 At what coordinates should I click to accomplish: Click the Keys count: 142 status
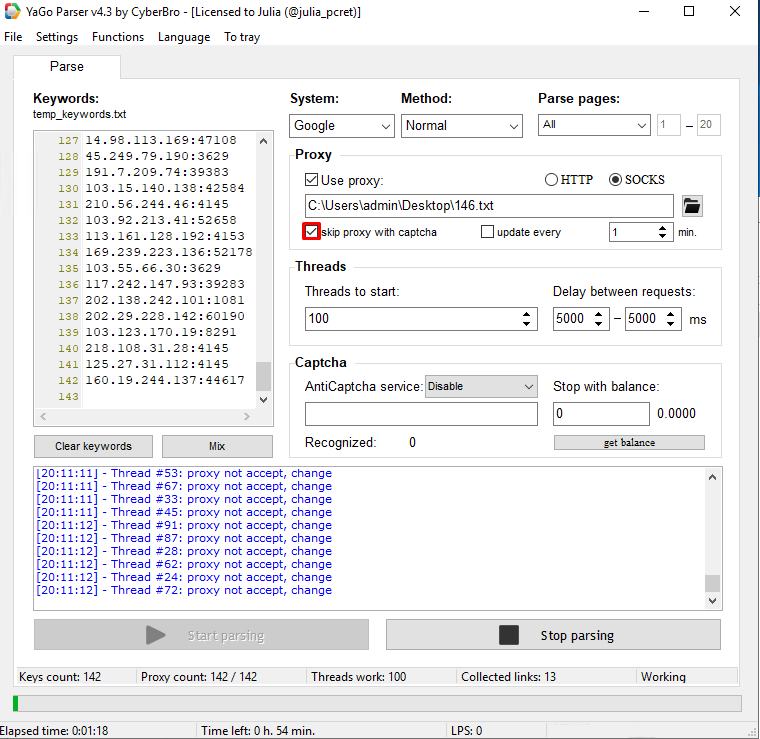(60, 677)
